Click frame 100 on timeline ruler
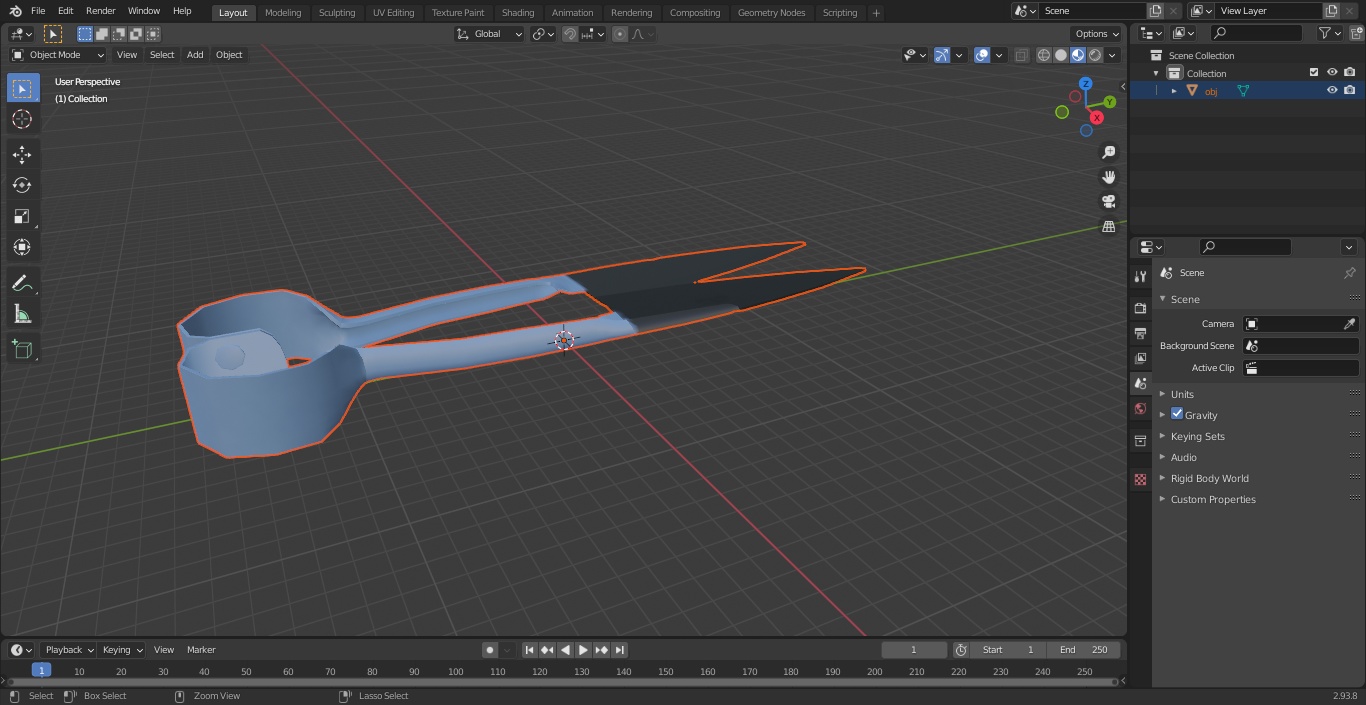The width and height of the screenshot is (1366, 705). point(455,672)
